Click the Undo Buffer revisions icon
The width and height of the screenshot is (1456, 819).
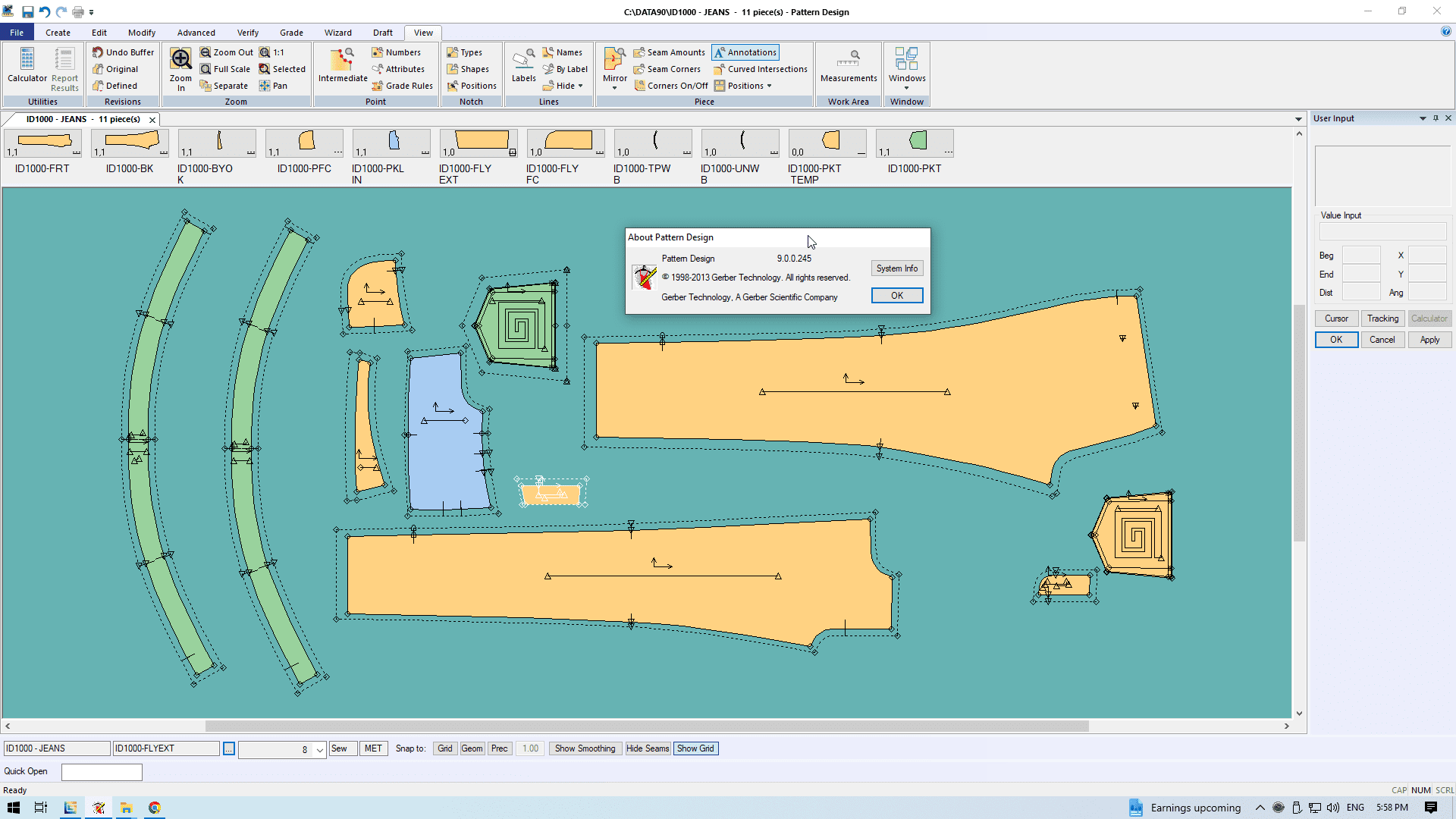coord(98,52)
